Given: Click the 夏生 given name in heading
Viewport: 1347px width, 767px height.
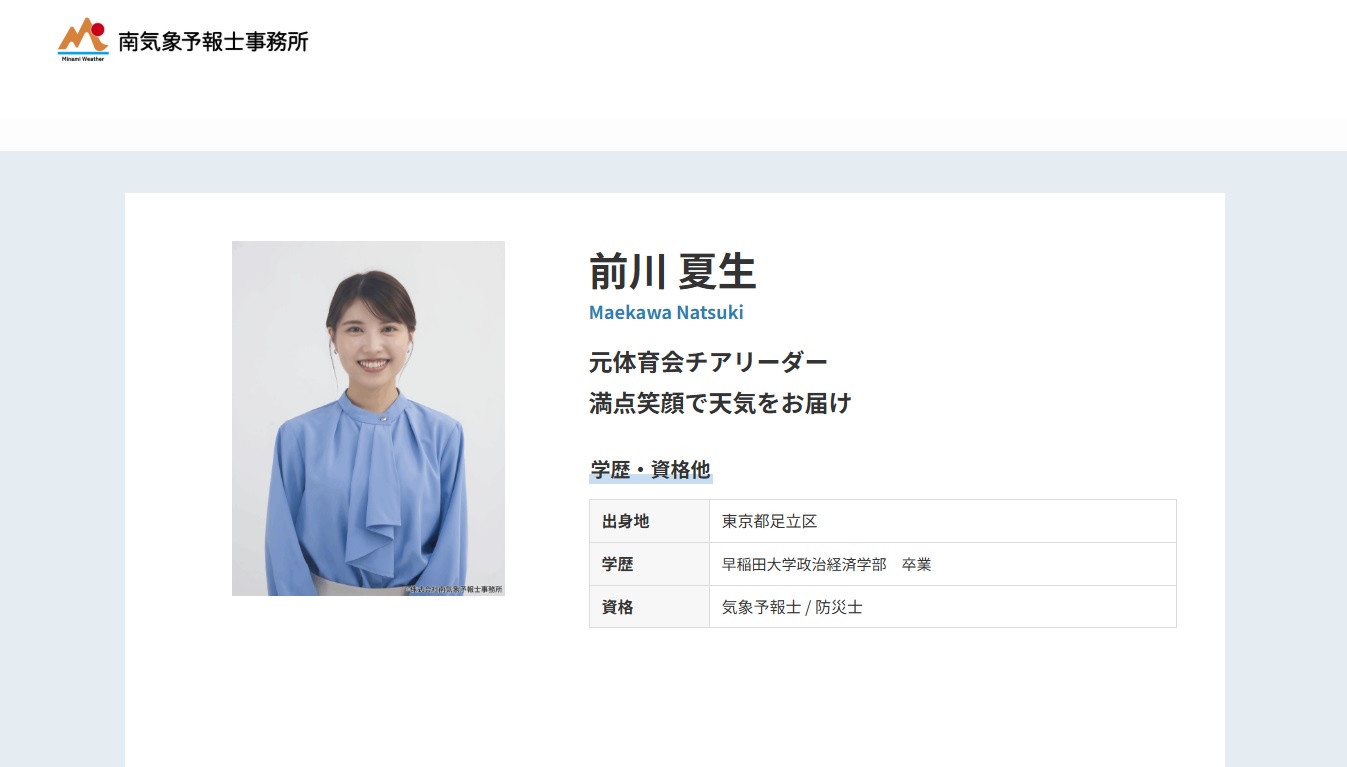Looking at the screenshot, I should coord(717,272).
